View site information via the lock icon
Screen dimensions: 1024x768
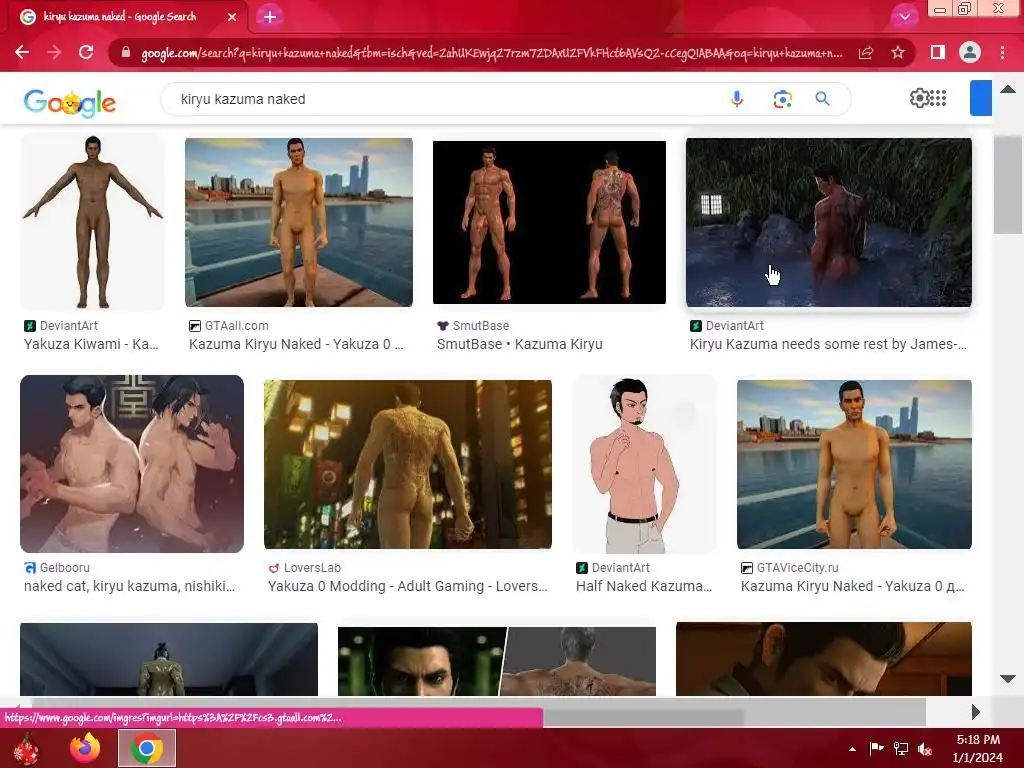point(125,53)
